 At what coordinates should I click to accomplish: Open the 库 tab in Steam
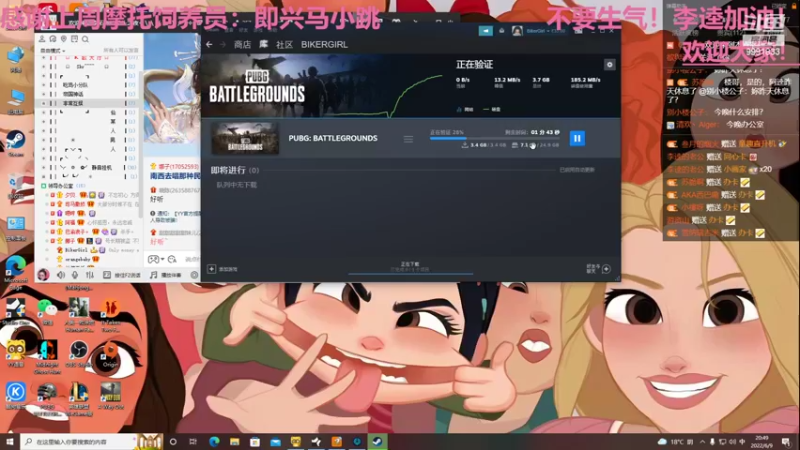[x=263, y=44]
